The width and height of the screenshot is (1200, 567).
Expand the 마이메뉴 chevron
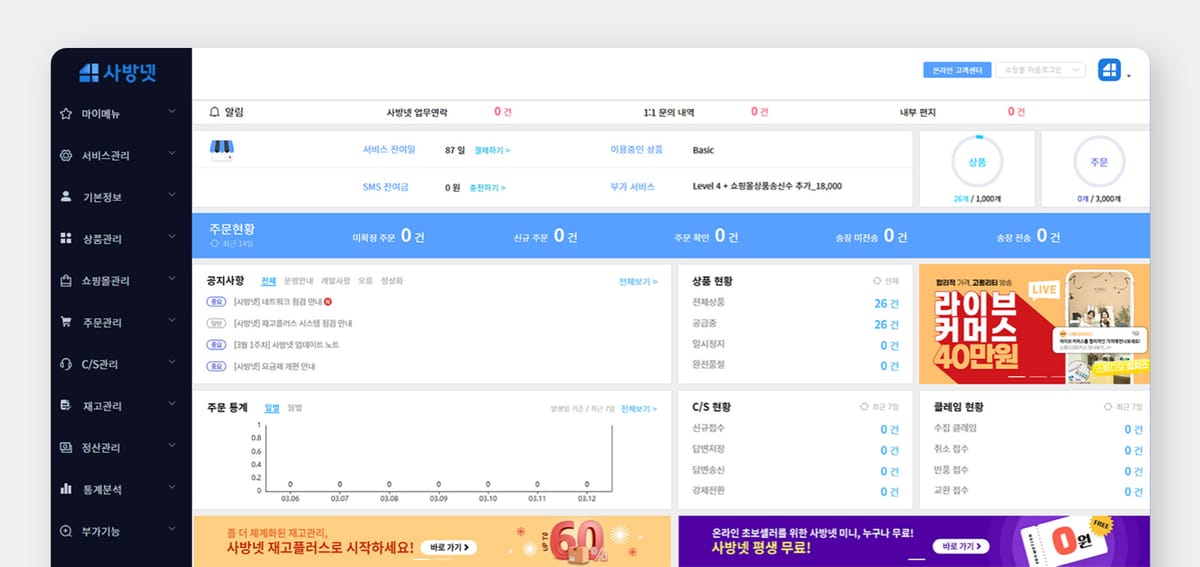point(172,113)
